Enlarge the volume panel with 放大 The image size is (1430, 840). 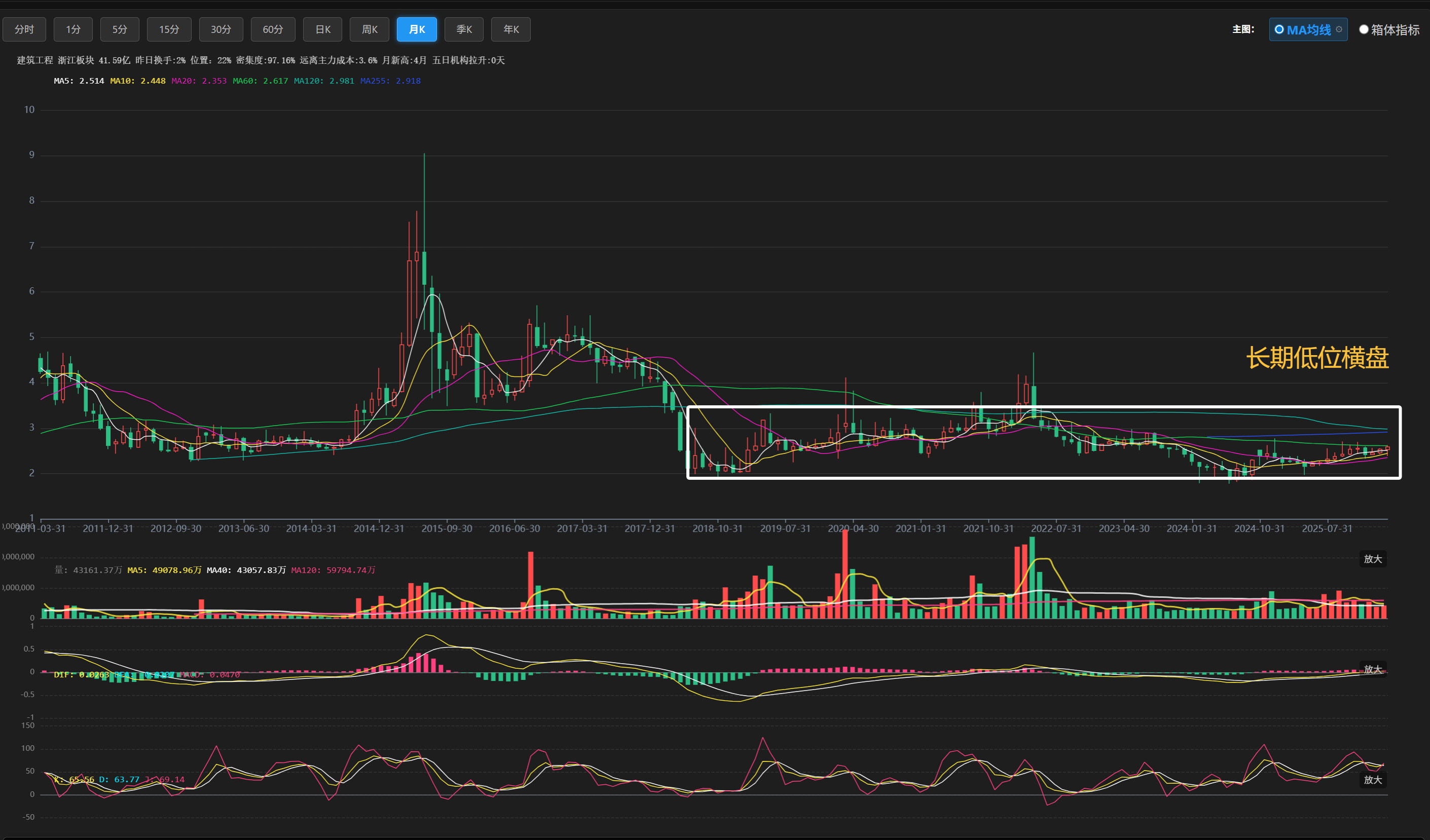(1372, 559)
